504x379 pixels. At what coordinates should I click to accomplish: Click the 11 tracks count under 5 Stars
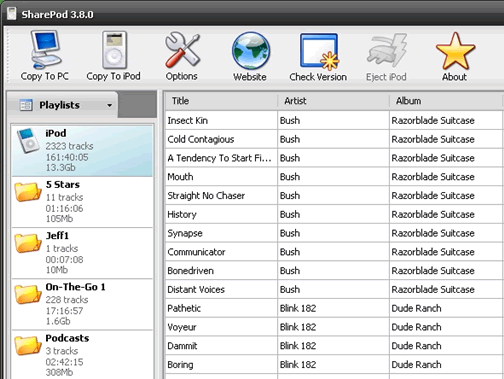click(x=64, y=197)
